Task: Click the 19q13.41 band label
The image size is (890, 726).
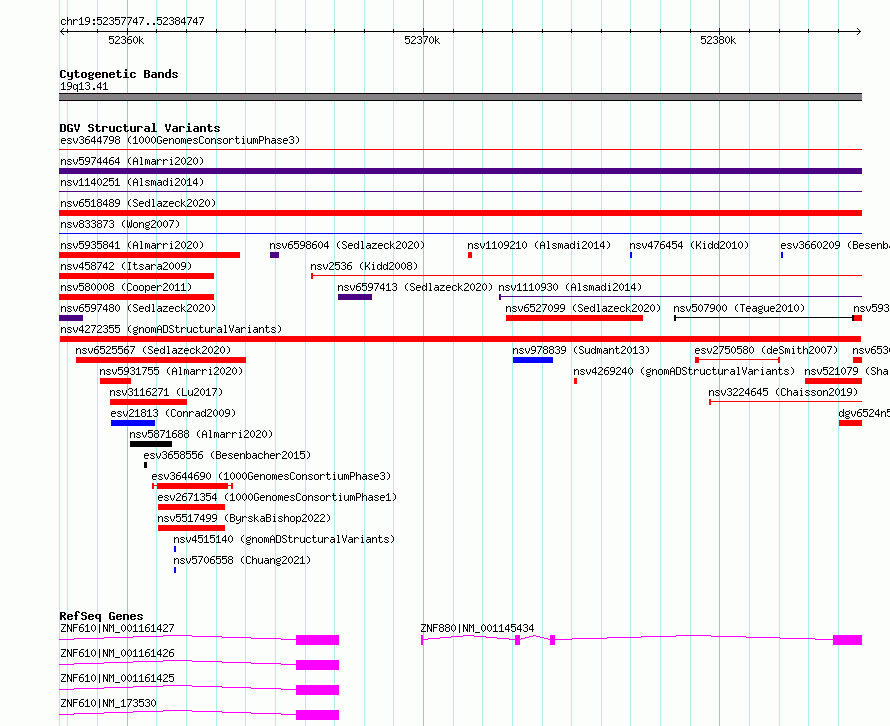Action: tap(84, 86)
